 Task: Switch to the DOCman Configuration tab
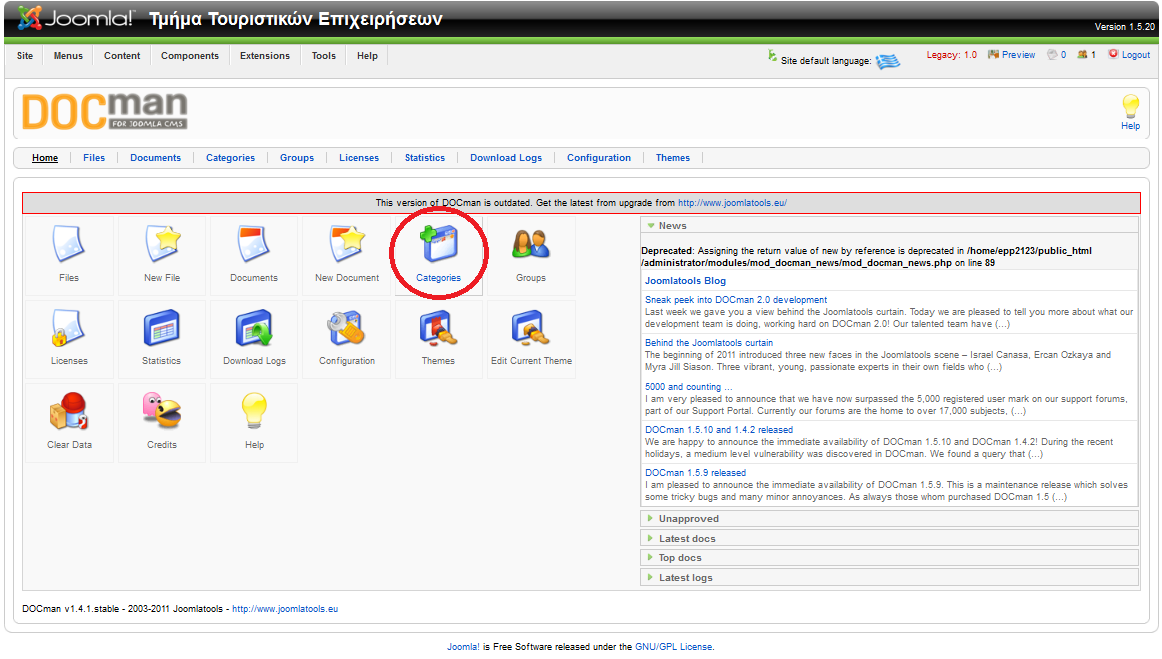tap(599, 158)
